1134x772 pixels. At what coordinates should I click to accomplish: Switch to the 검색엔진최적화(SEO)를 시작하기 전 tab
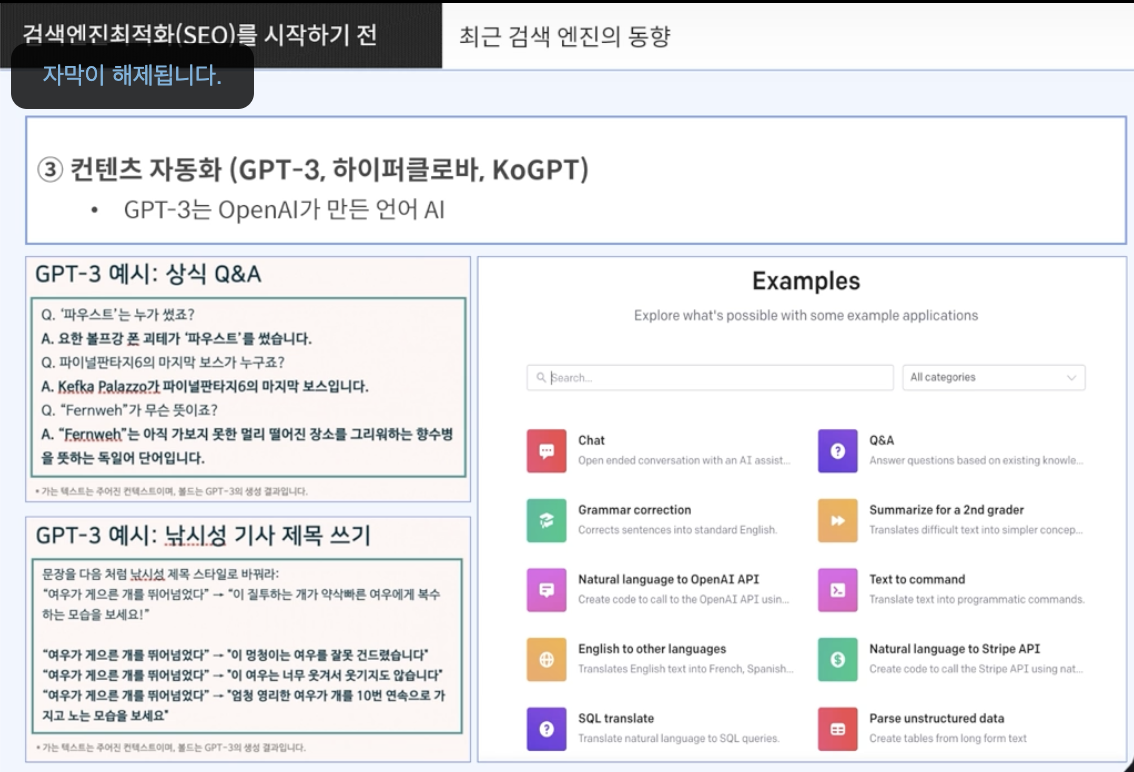coord(221,35)
